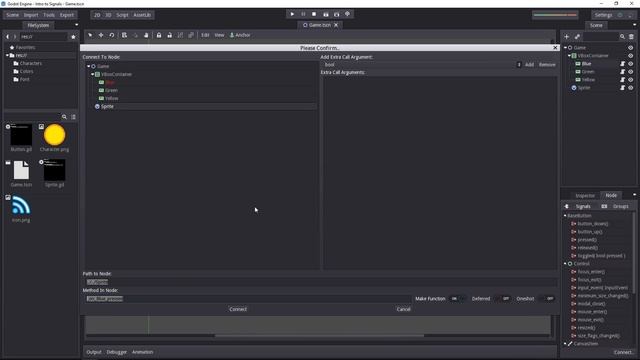Switch to the Script workspace

[x=122, y=15]
